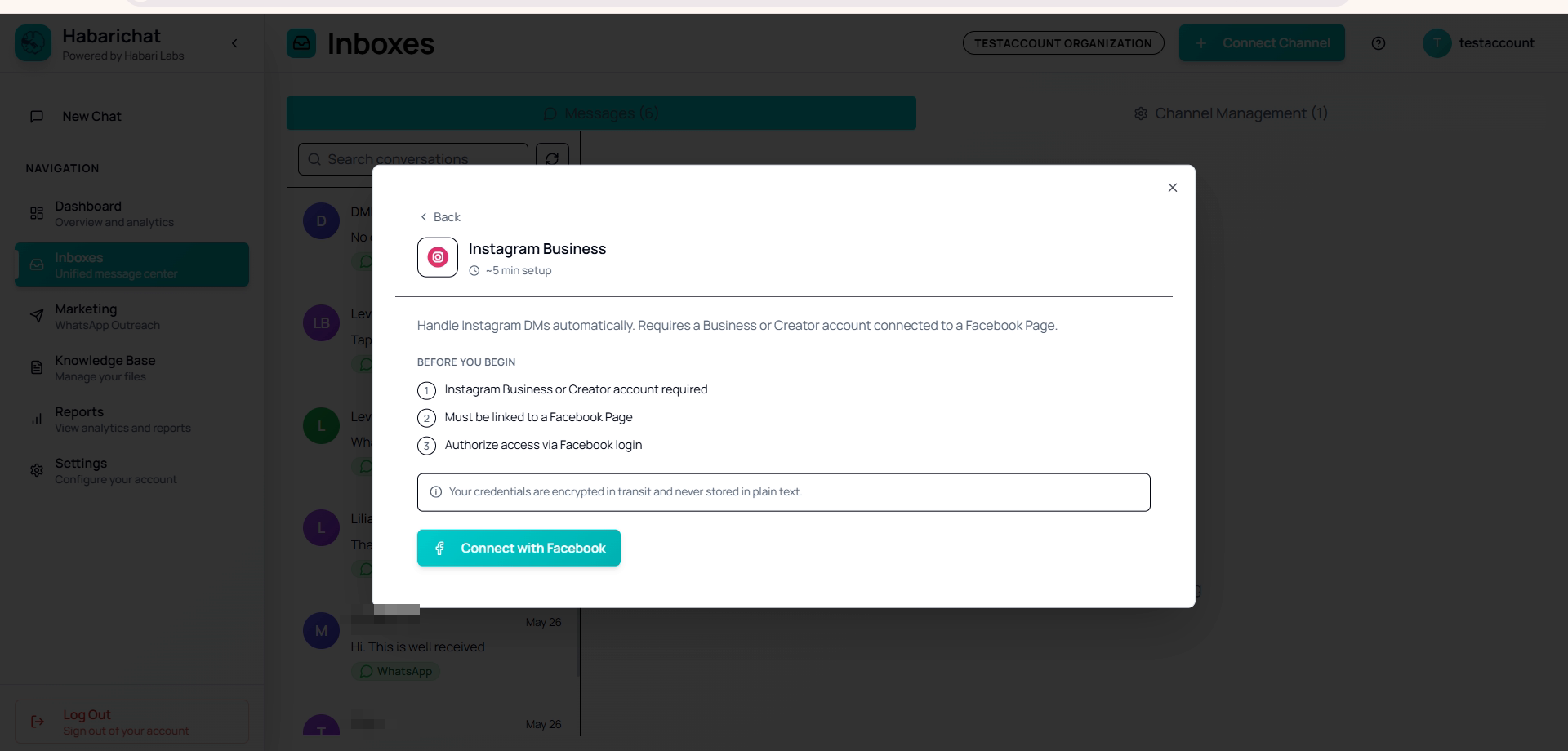Click the Connect Channel button
1568x751 pixels.
coord(1262,43)
